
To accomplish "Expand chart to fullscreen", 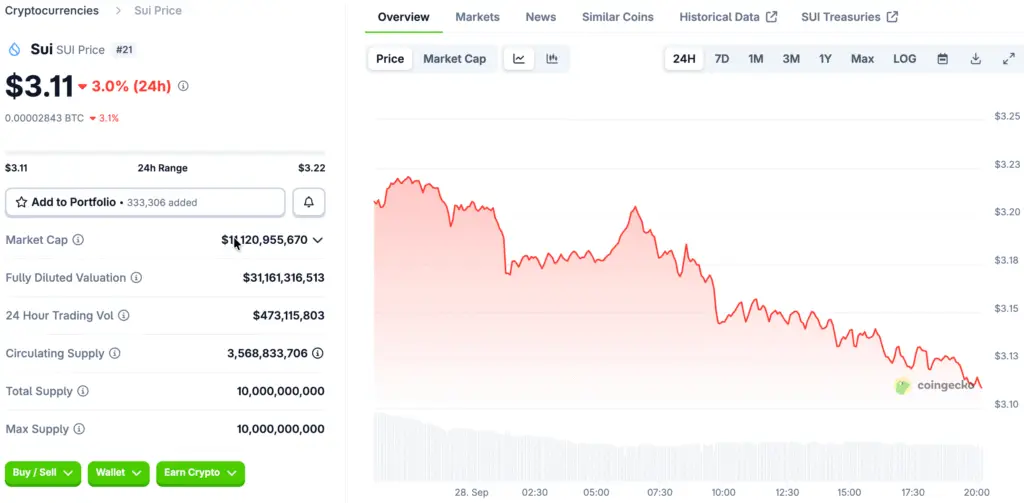I will click(x=1008, y=59).
